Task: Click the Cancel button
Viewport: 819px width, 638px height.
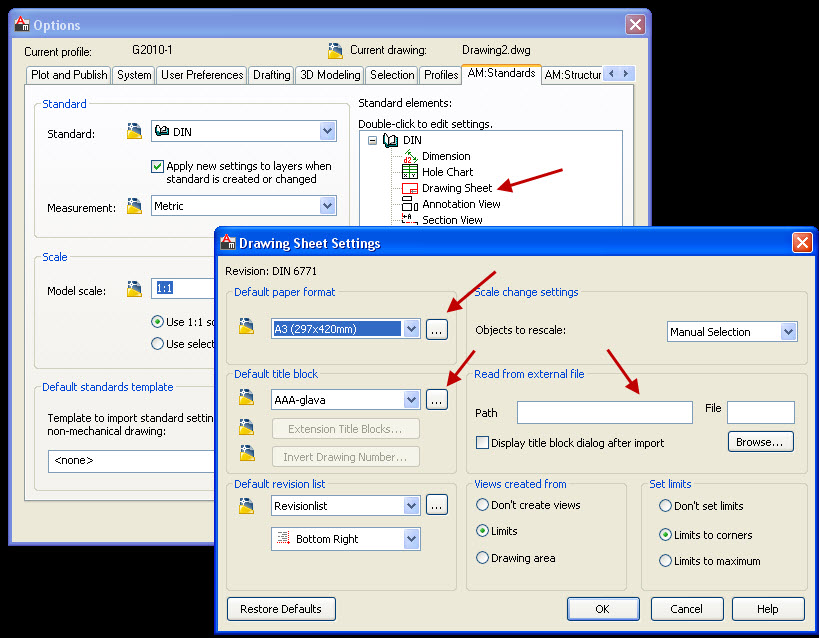Action: [x=687, y=609]
